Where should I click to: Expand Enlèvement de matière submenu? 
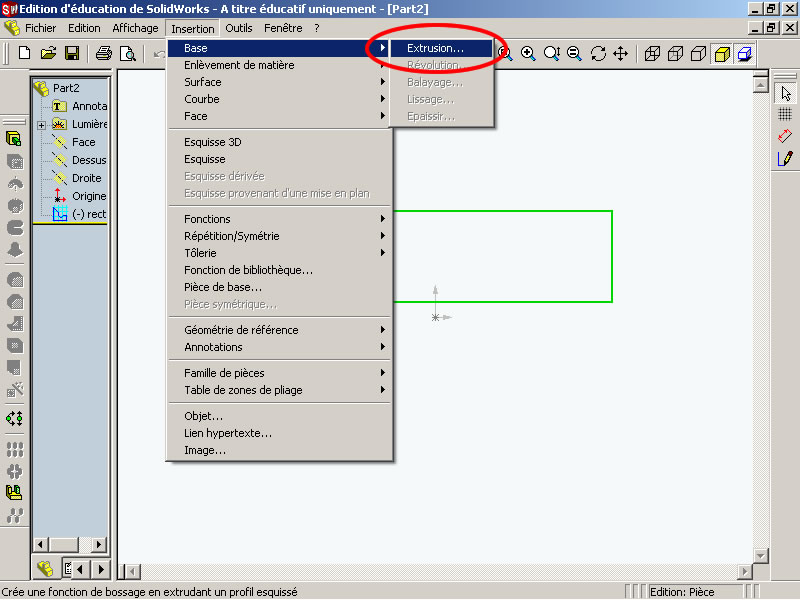279,65
